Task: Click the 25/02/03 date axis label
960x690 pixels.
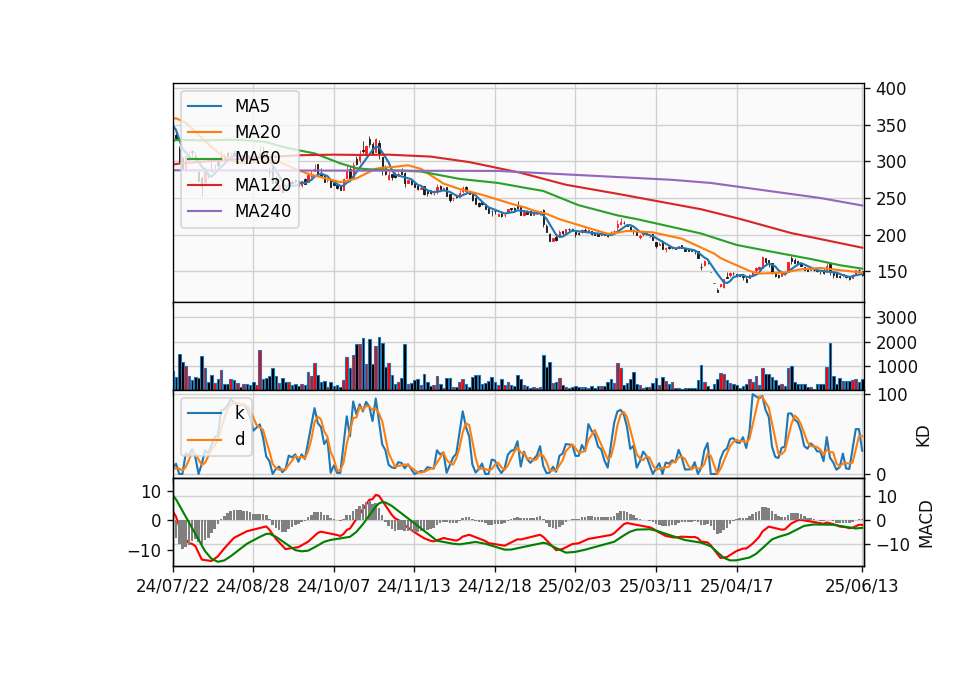Action: (575, 586)
